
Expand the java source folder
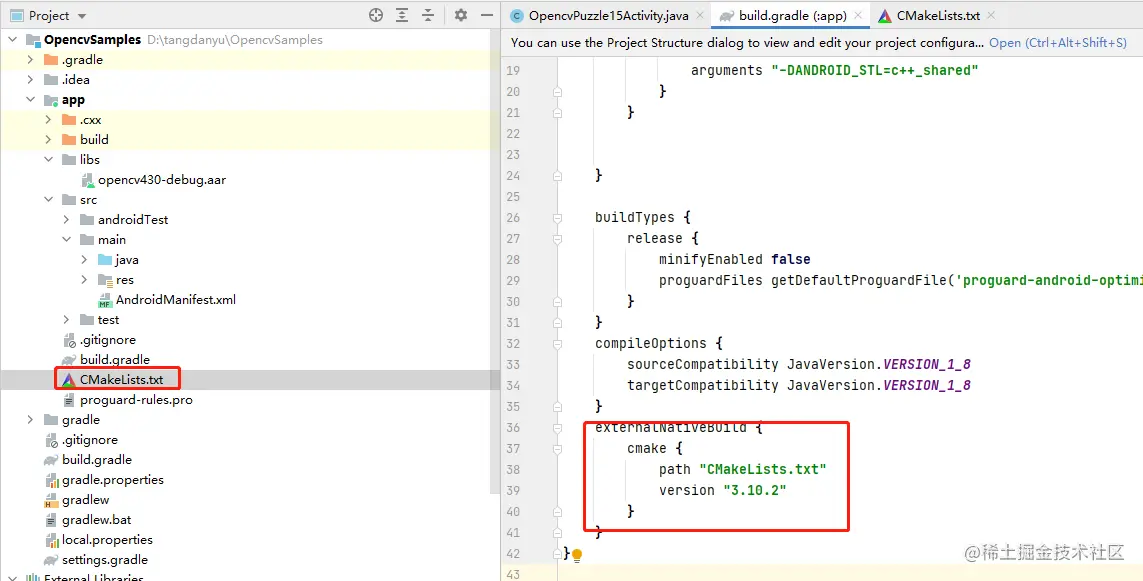pyautogui.click(x=85, y=260)
